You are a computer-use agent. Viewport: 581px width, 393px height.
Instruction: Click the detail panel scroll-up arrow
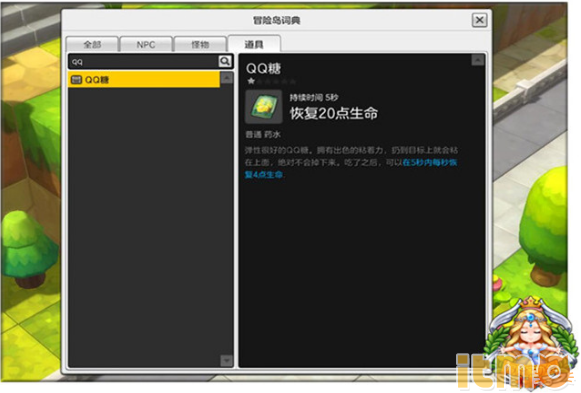(478, 60)
